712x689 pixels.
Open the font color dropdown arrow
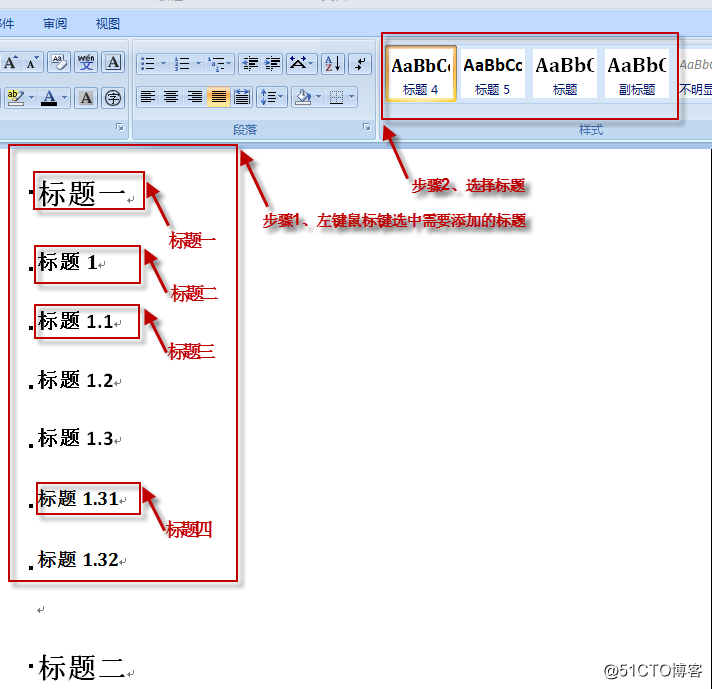64,97
